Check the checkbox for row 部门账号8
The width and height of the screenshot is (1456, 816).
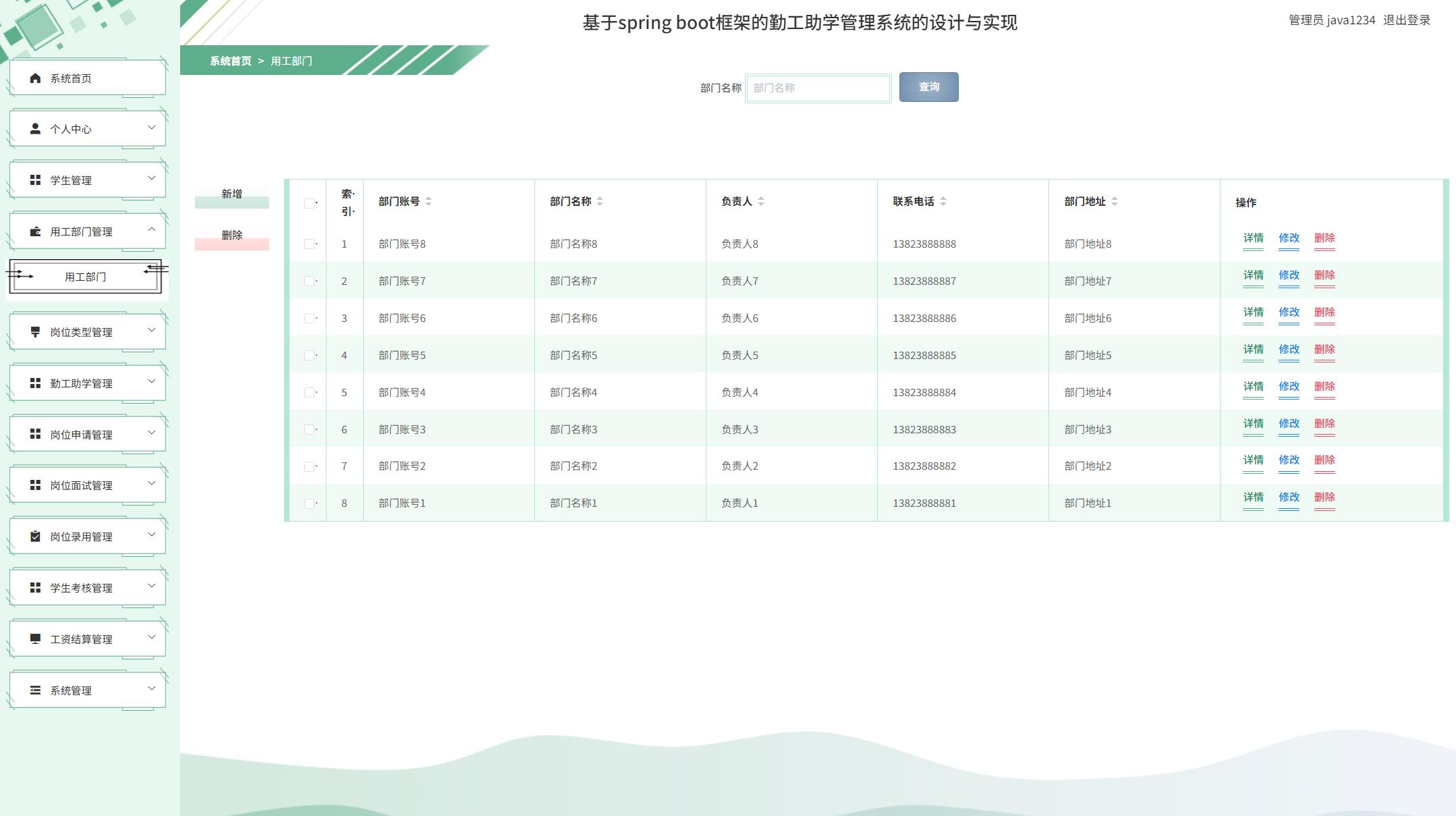[x=309, y=244]
